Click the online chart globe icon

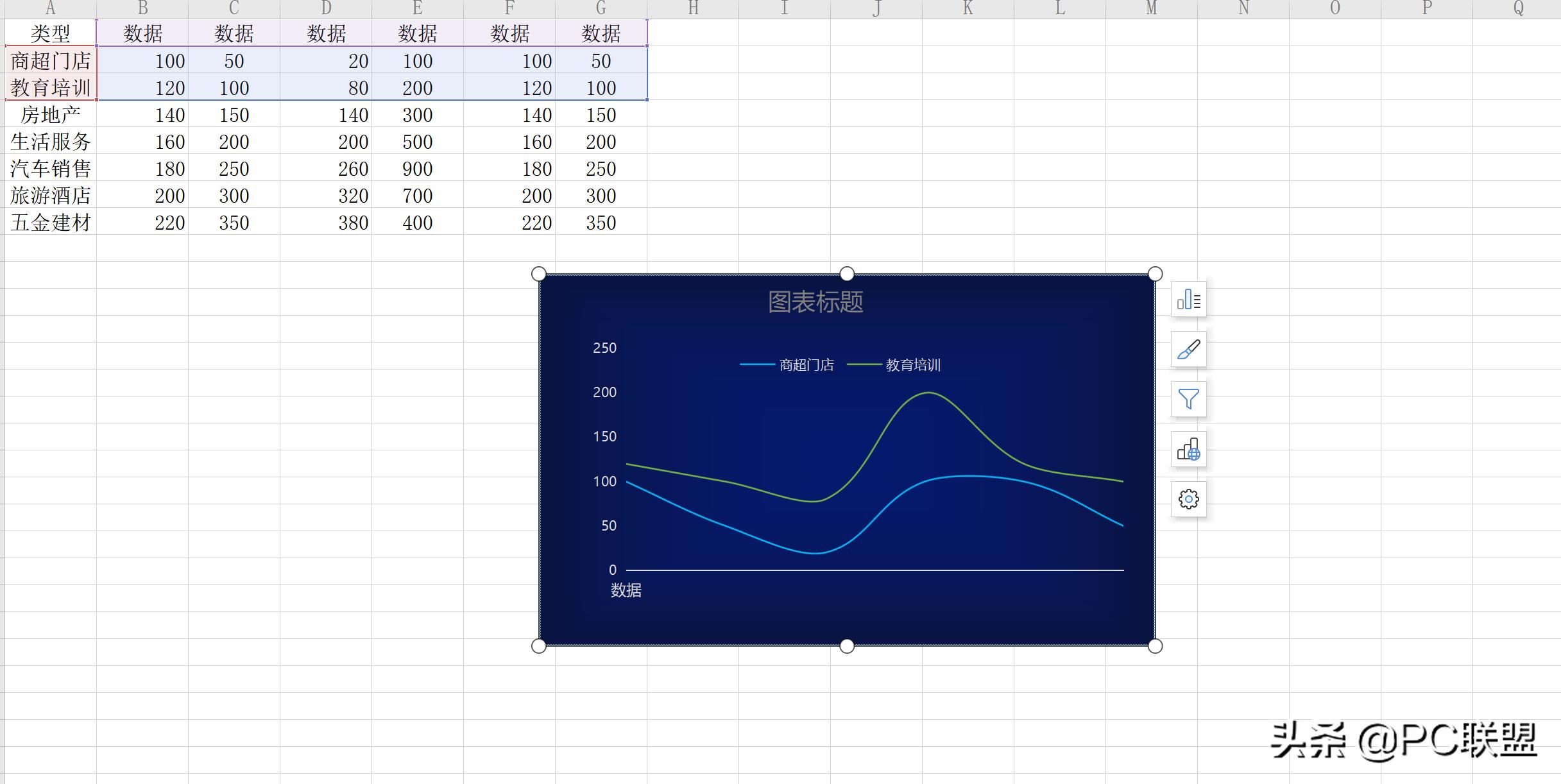pyautogui.click(x=1188, y=449)
